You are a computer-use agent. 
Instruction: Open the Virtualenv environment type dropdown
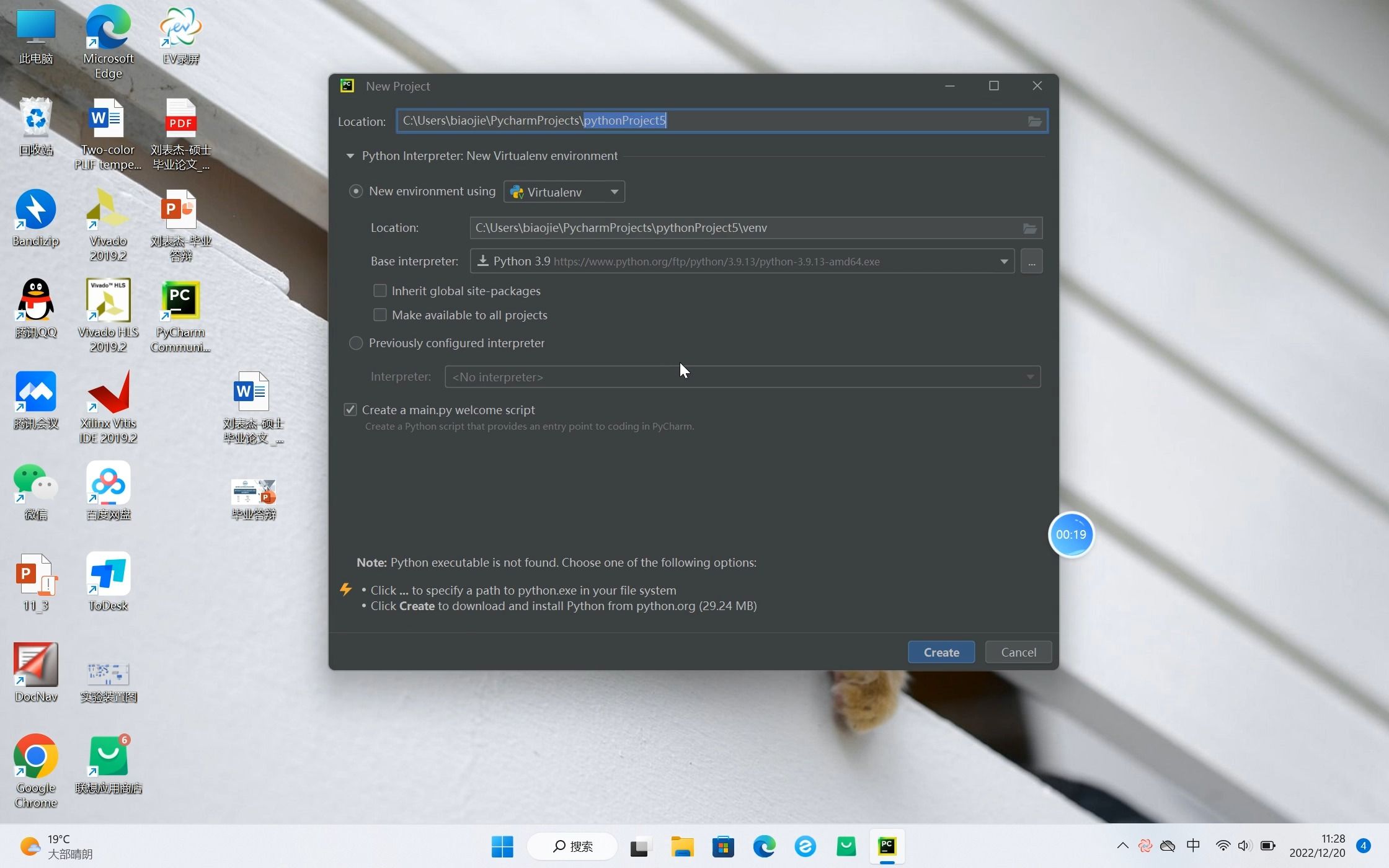tap(613, 191)
